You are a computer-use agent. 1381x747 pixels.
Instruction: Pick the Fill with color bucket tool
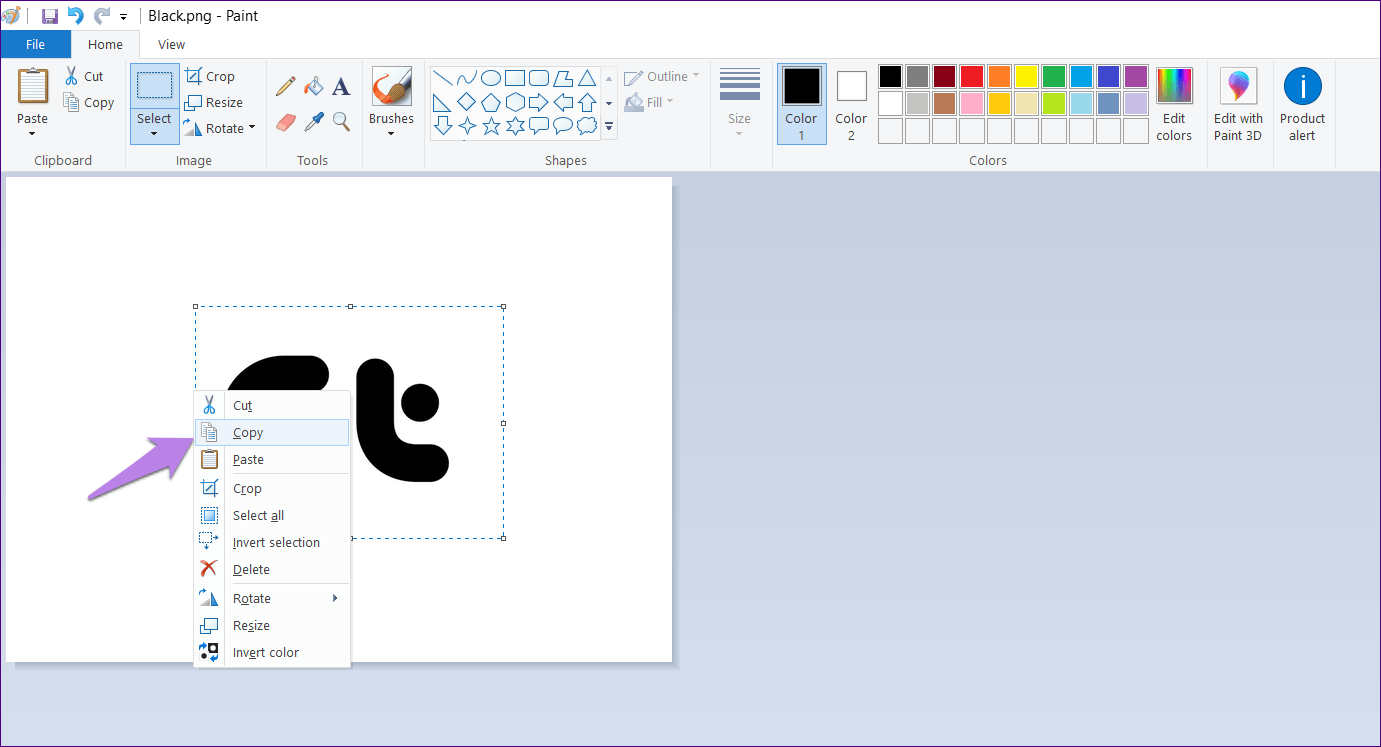[314, 87]
